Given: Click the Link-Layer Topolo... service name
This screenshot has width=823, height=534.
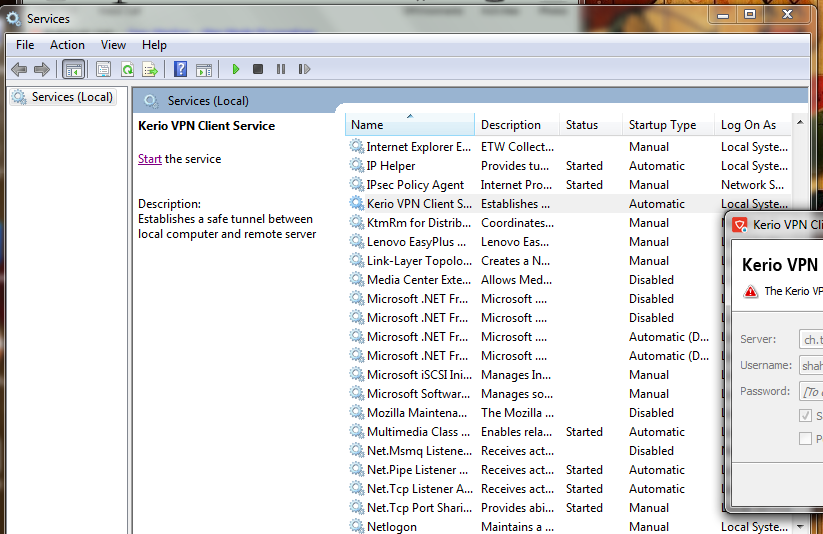Looking at the screenshot, I should (419, 261).
